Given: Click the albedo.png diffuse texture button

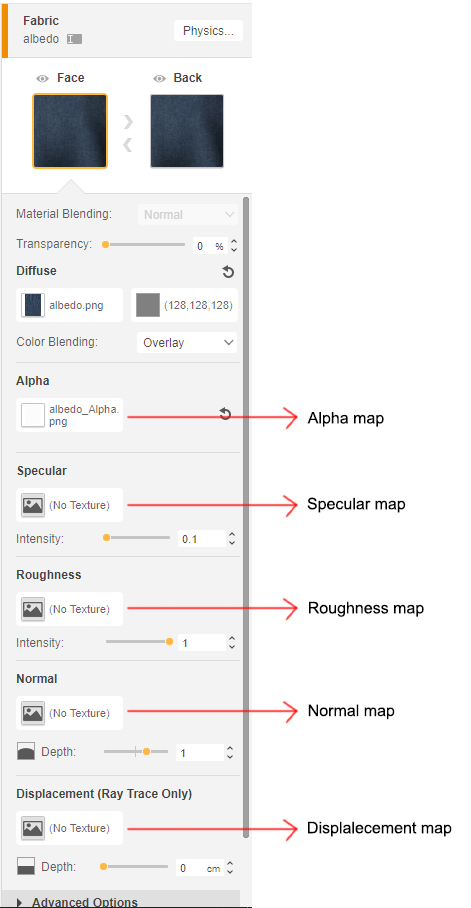Looking at the screenshot, I should point(70,305).
